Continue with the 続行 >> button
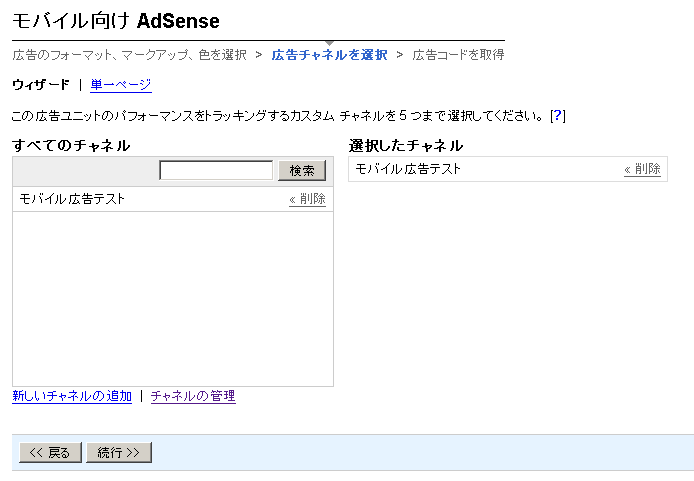Screen dimensions: 694x481 click(119, 452)
